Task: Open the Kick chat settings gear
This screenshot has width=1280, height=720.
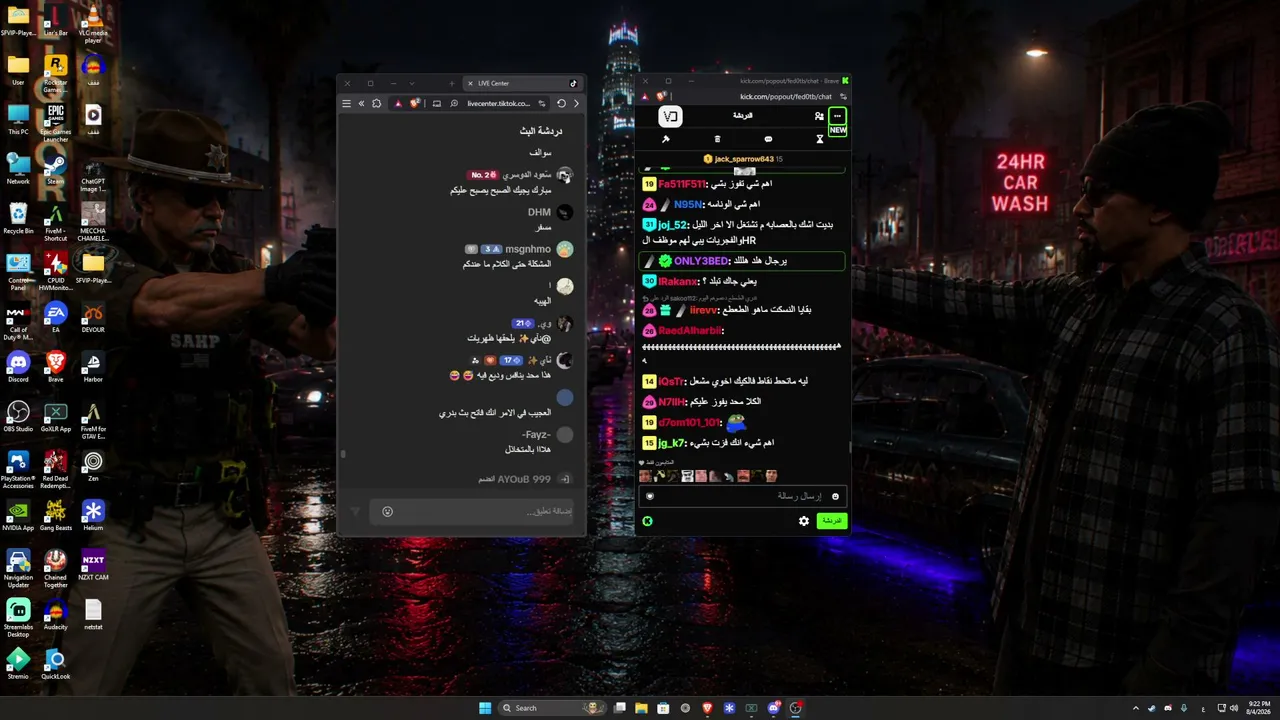Action: point(804,521)
